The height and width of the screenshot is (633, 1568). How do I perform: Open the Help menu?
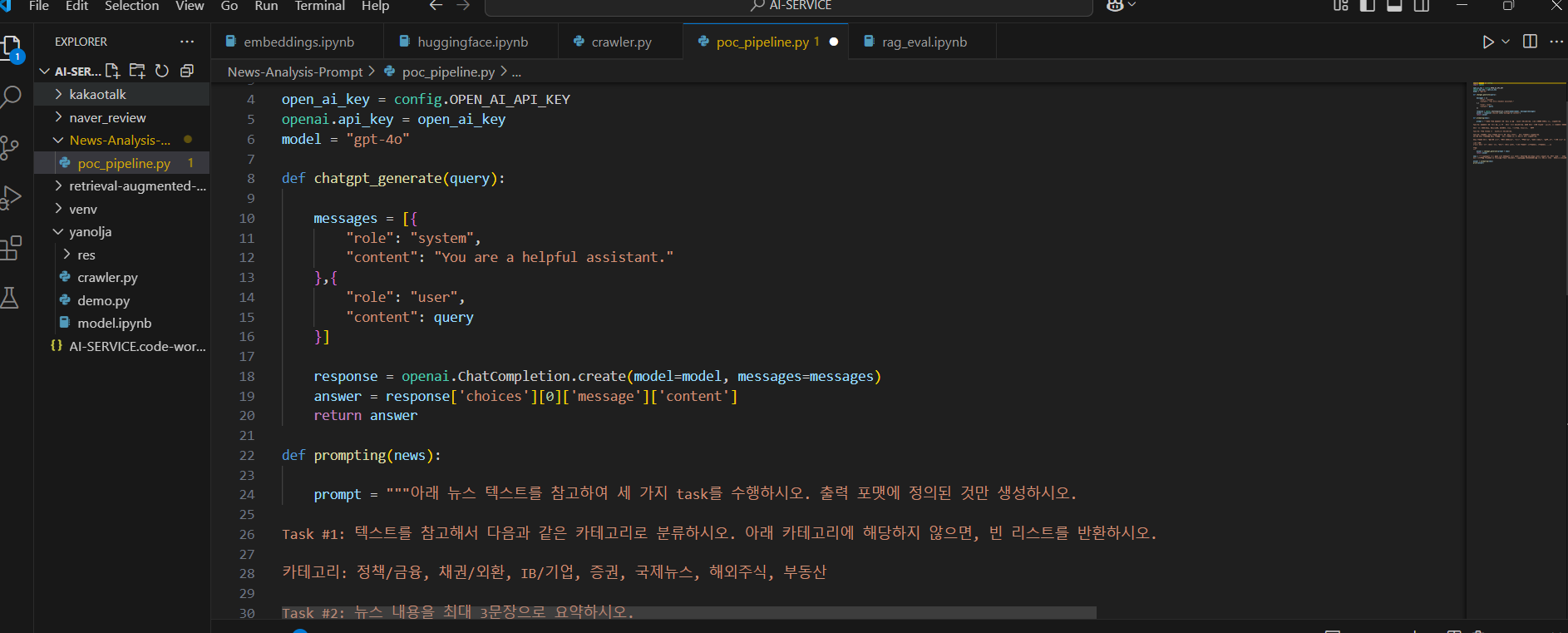point(375,6)
